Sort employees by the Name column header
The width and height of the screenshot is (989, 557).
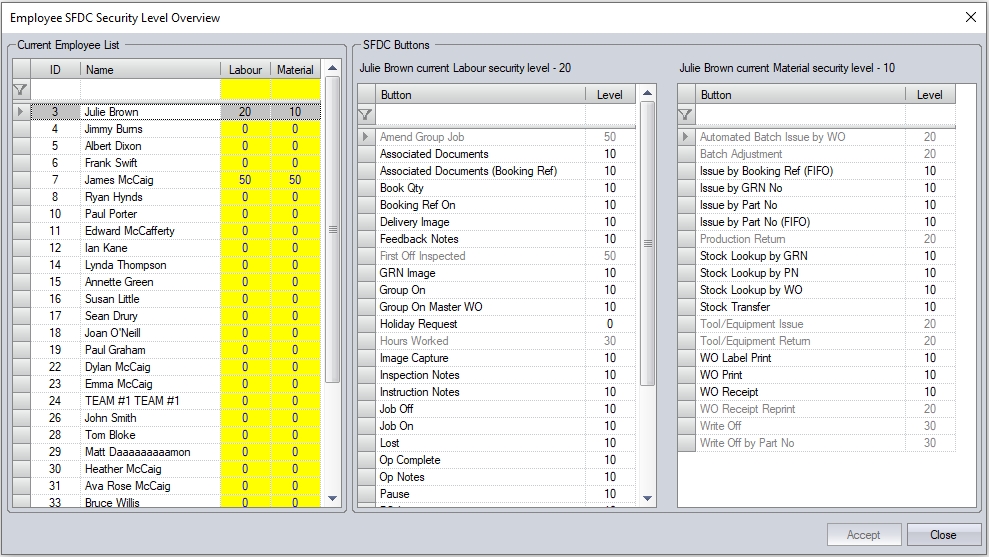pyautogui.click(x=150, y=69)
